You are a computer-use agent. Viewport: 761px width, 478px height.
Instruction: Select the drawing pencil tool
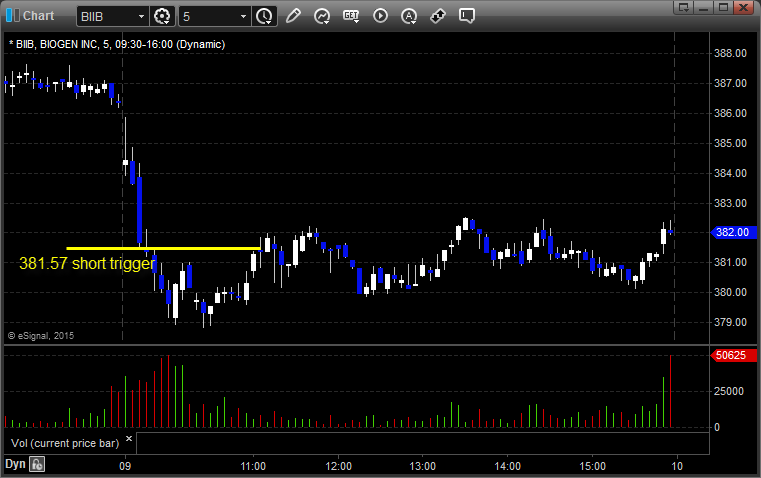pyautogui.click(x=293, y=16)
